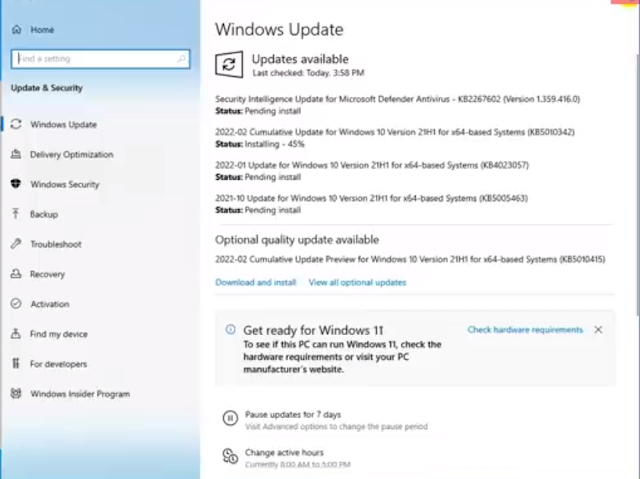Viewport: 640px width, 479px height.
Task: Click the KB5010342 Cumulative Update entry
Action: click(x=395, y=132)
